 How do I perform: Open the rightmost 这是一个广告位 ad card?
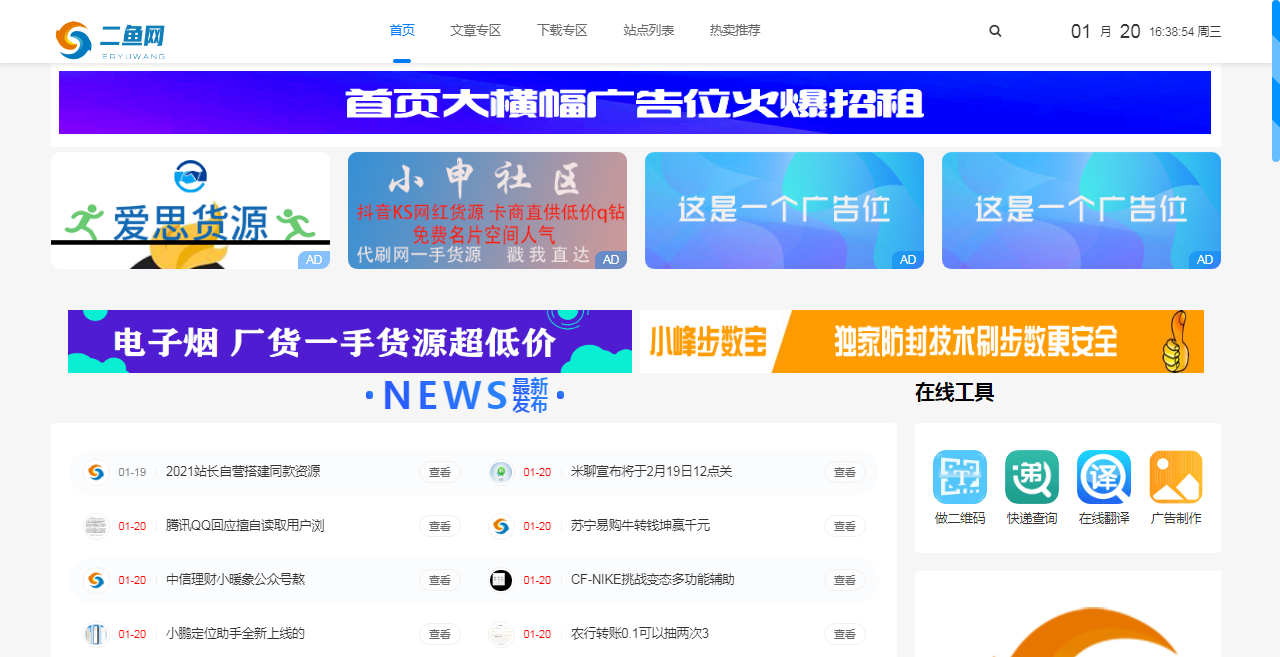click(x=1081, y=210)
